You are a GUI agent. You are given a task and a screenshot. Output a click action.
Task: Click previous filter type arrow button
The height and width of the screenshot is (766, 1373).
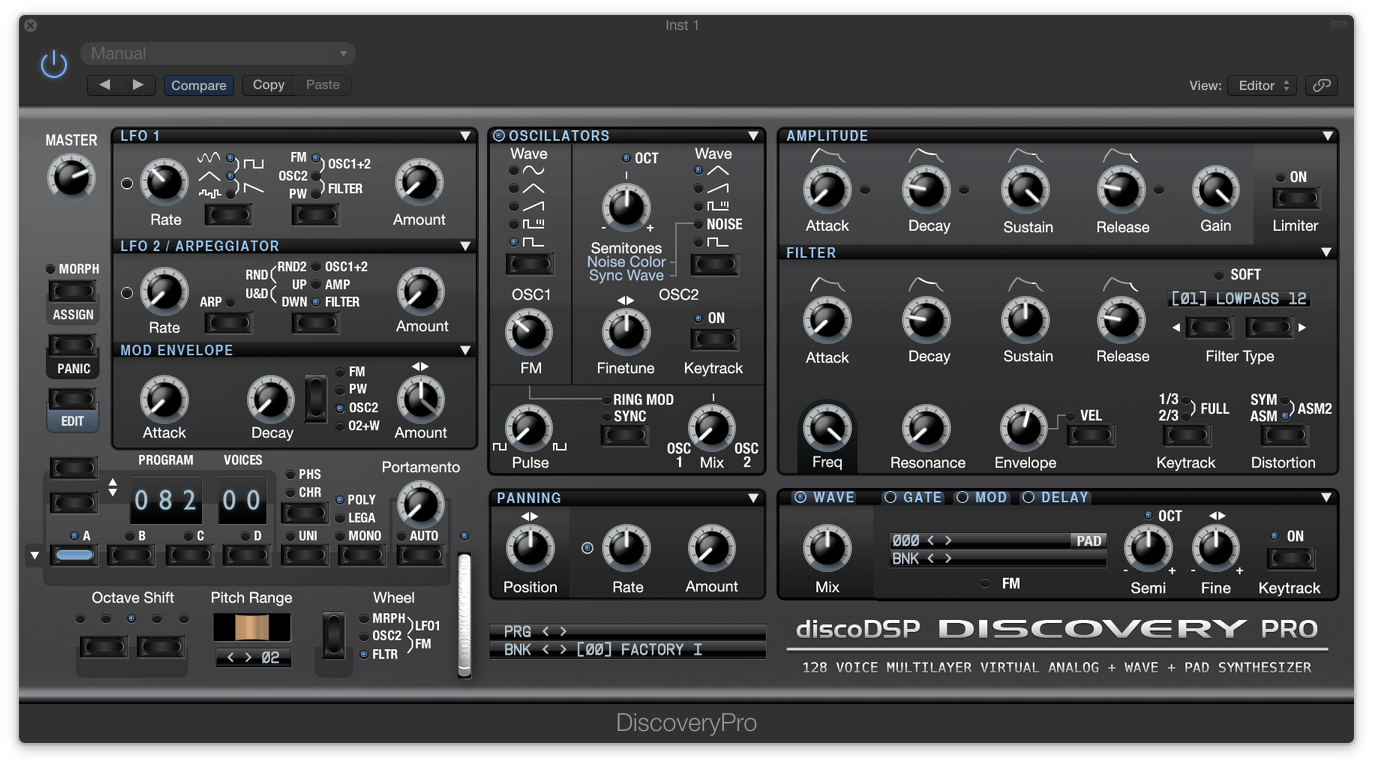(x=1210, y=327)
